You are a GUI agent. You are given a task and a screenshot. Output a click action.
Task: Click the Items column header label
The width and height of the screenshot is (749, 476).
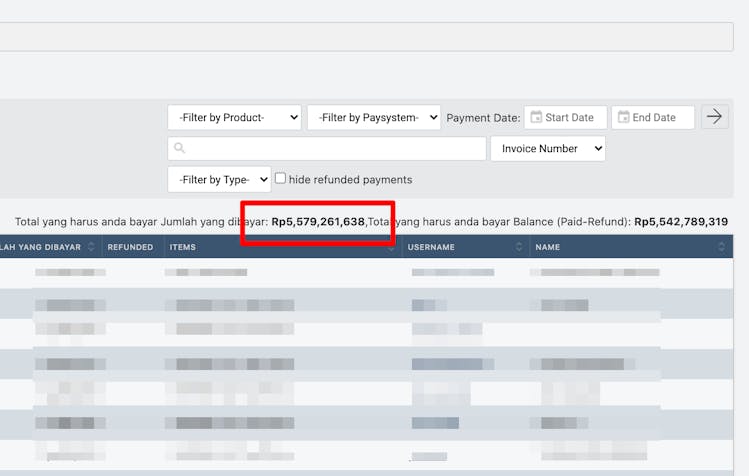[x=183, y=247]
